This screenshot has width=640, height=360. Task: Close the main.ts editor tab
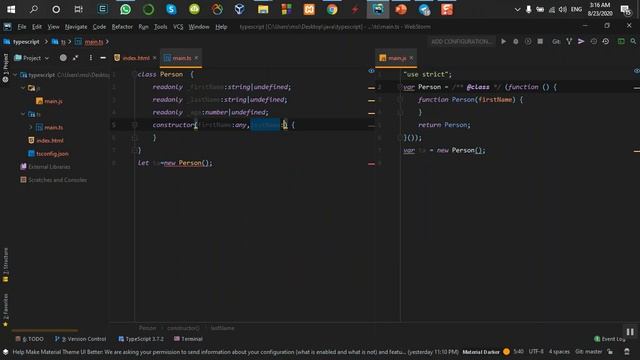pyautogui.click(x=196, y=58)
